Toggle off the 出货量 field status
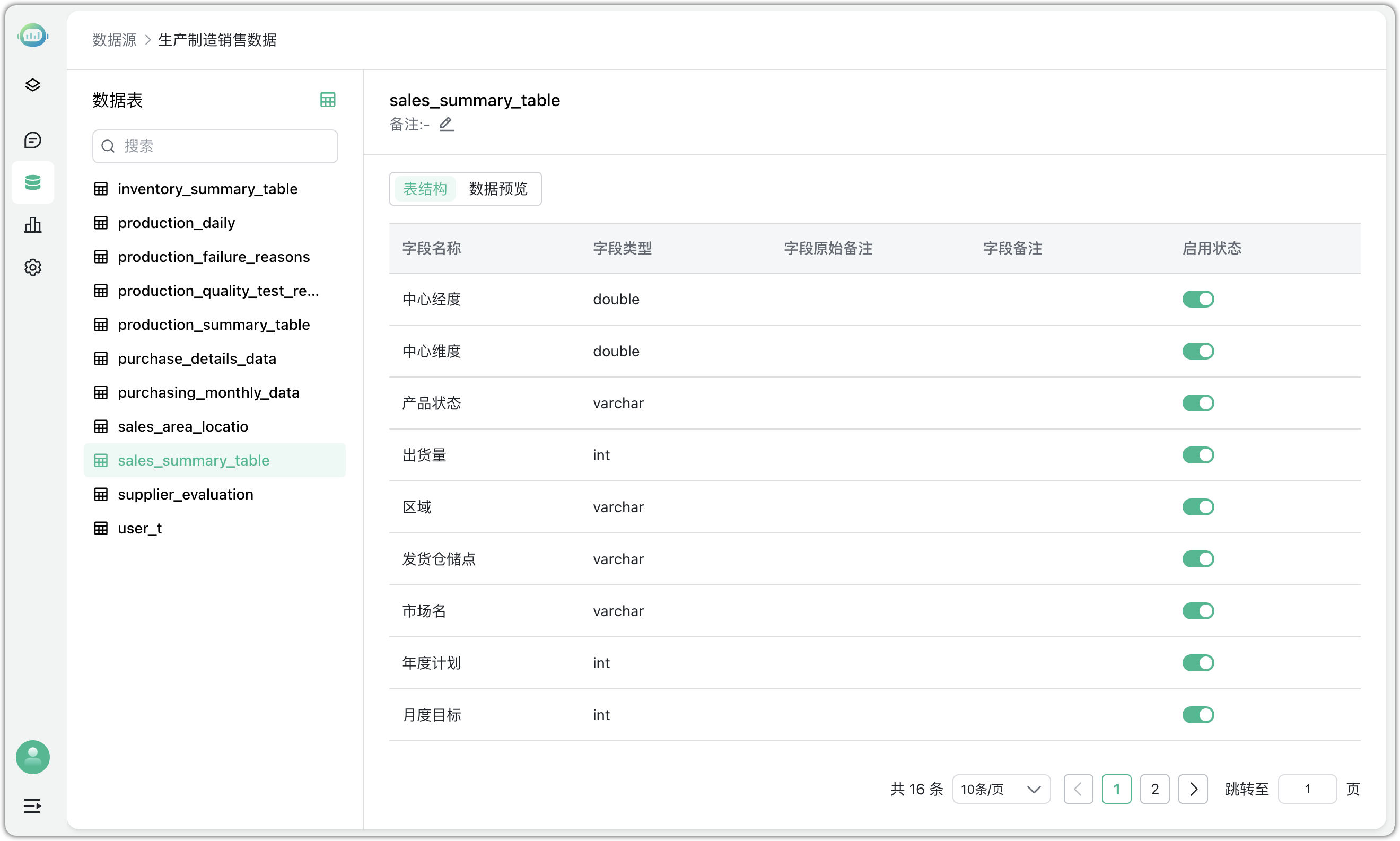Image resolution: width=1400 pixels, height=841 pixels. click(x=1198, y=455)
